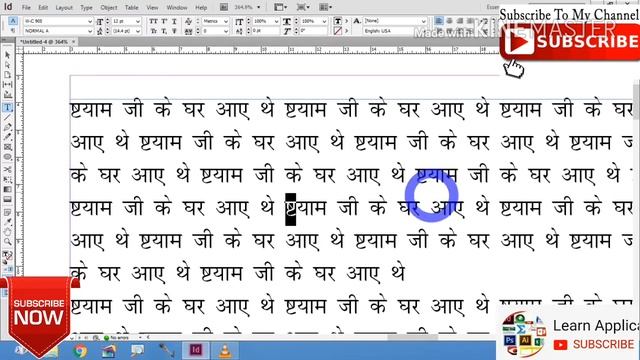Click the InDesign taskbar button

pos(196,350)
